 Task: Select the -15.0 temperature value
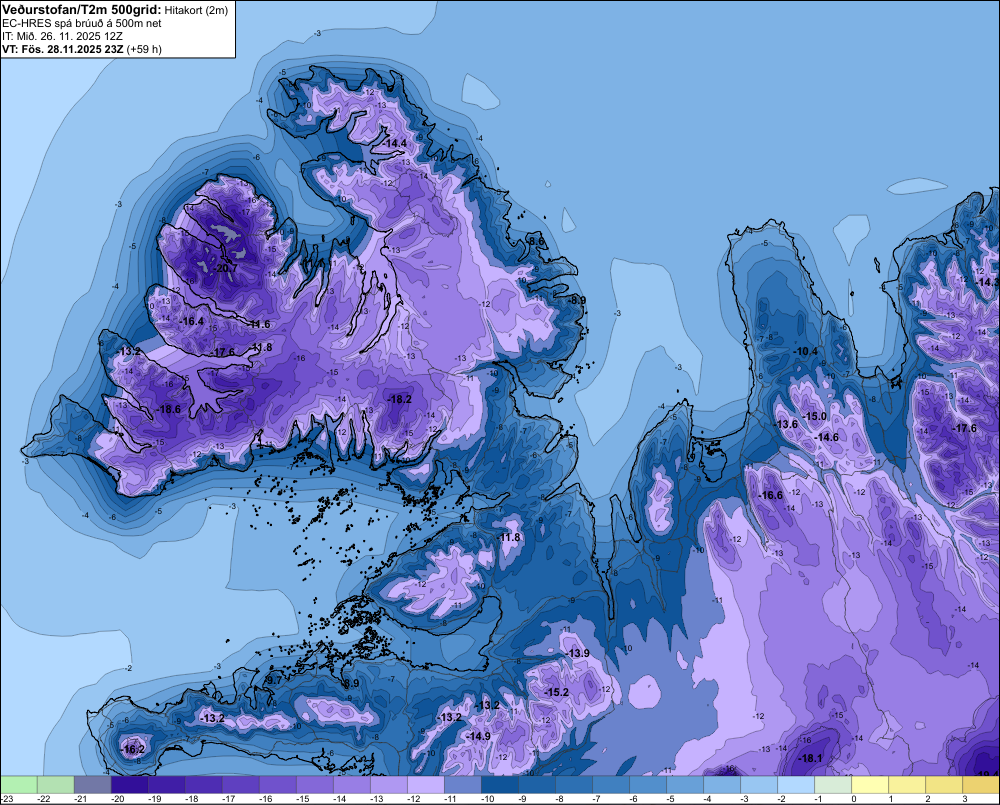[x=814, y=417]
